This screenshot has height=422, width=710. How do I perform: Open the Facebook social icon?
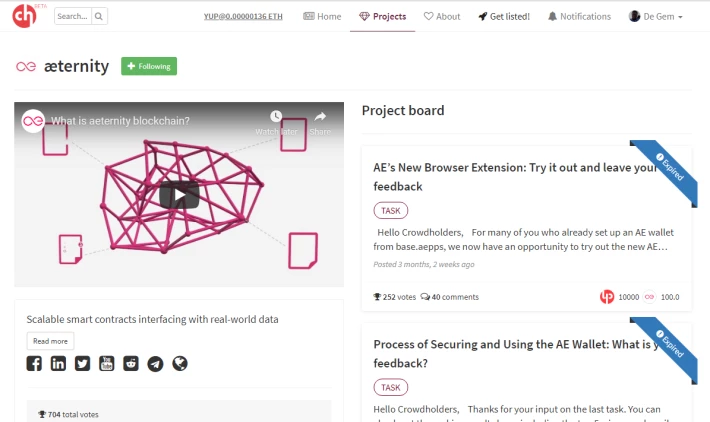tap(34, 363)
